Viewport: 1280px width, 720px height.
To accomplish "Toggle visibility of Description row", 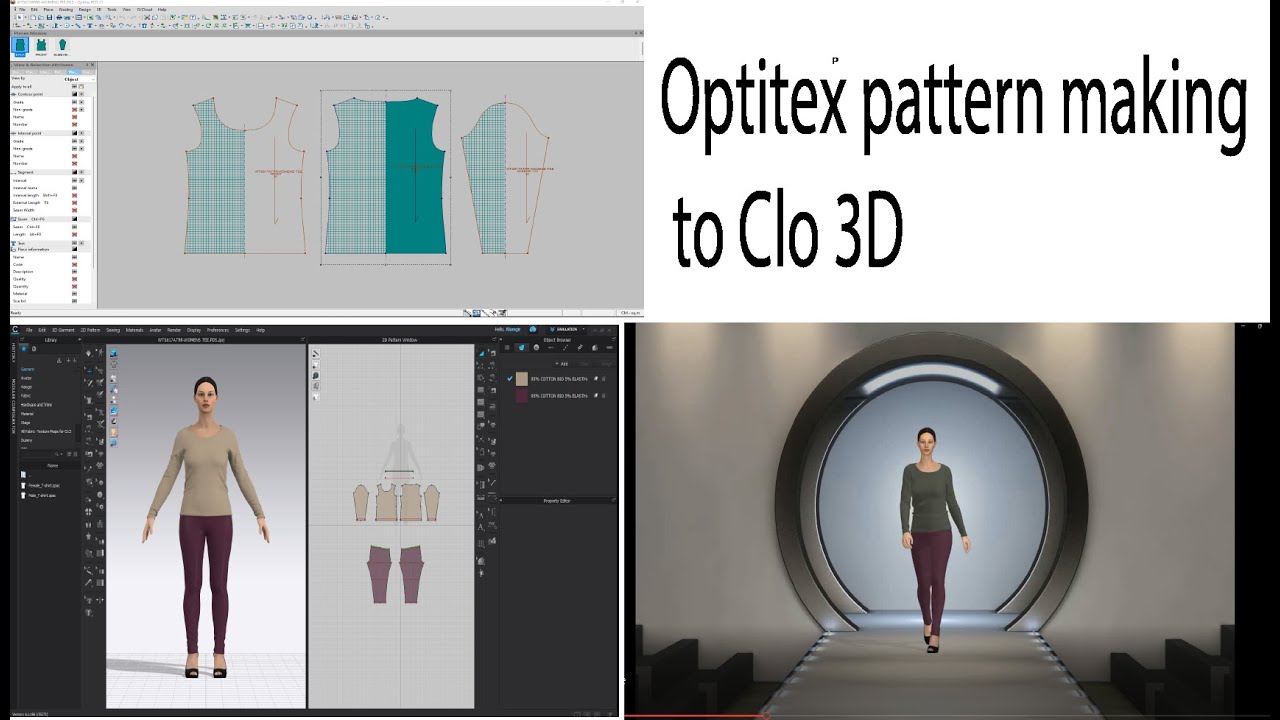I will click(x=74, y=271).
